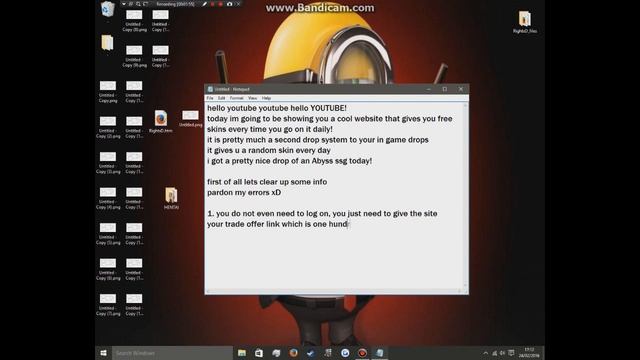This screenshot has width=640, height=360.
Task: Click the empty area of the Notepad editor
Action: point(334,259)
